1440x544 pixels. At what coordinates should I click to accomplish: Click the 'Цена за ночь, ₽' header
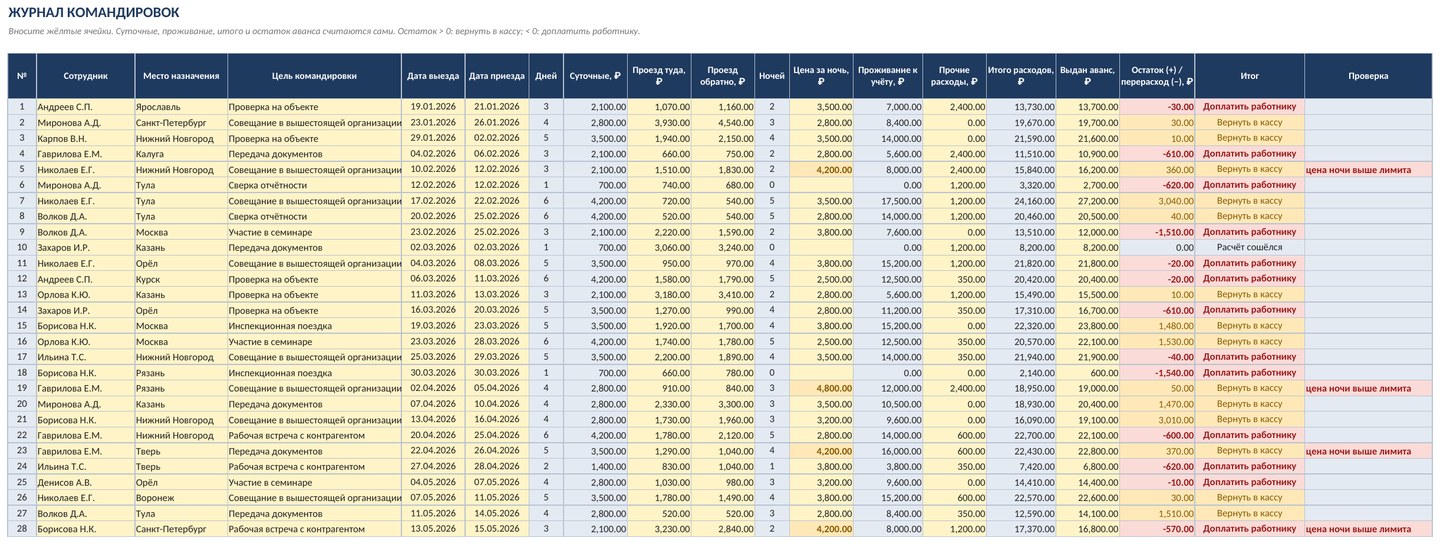click(x=821, y=76)
